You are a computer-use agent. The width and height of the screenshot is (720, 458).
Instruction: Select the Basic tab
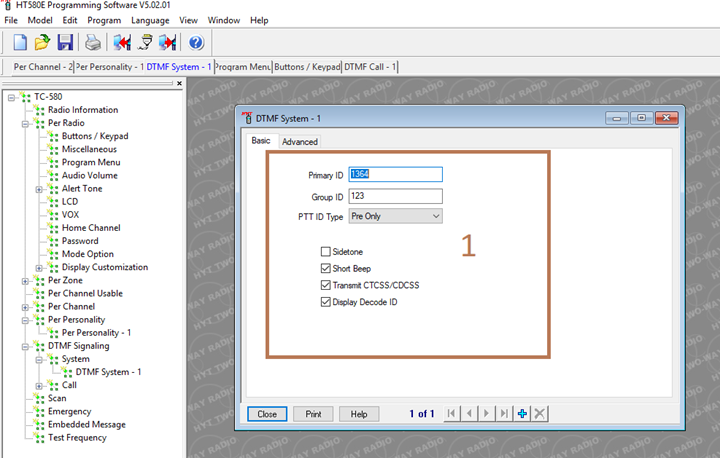coord(261,141)
